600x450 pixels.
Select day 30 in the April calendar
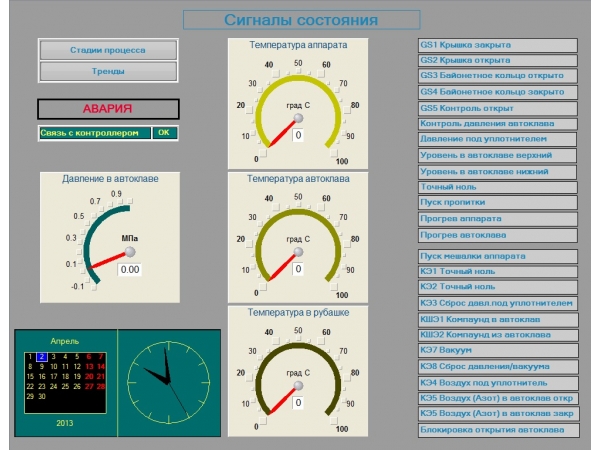pyautogui.click(x=42, y=396)
